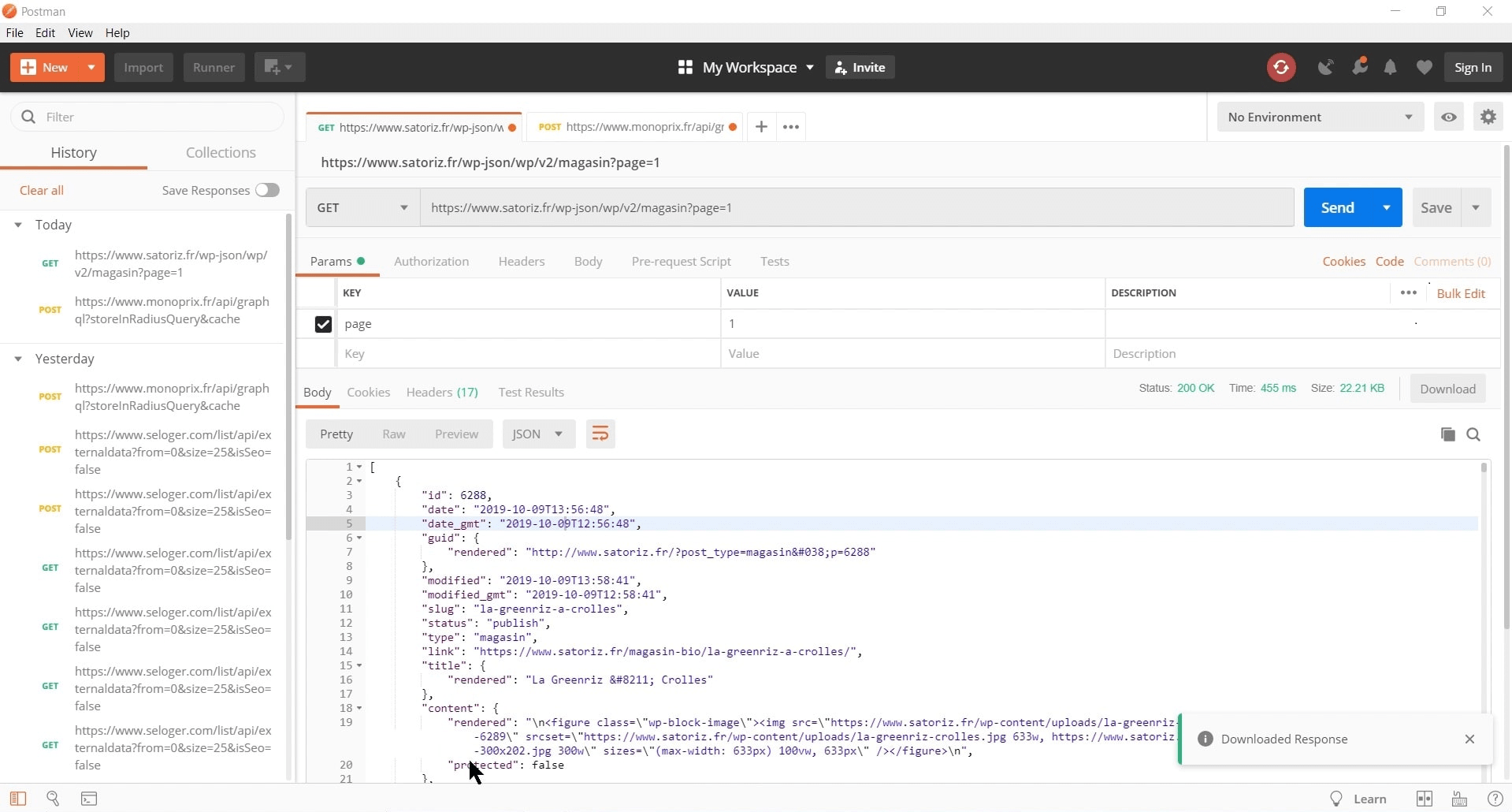Collapse the Today history group
Screen dimensions: 1512x812
point(18,225)
